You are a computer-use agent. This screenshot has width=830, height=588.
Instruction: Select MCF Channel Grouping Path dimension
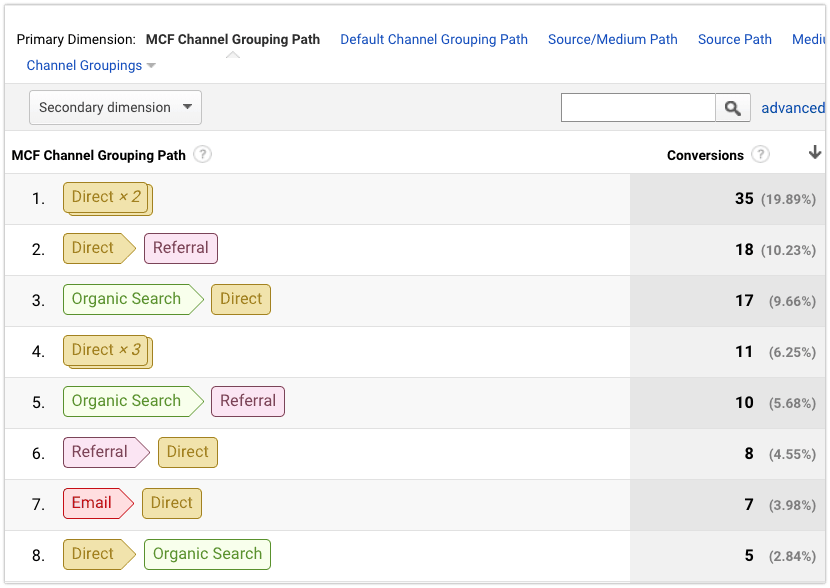(x=233, y=39)
